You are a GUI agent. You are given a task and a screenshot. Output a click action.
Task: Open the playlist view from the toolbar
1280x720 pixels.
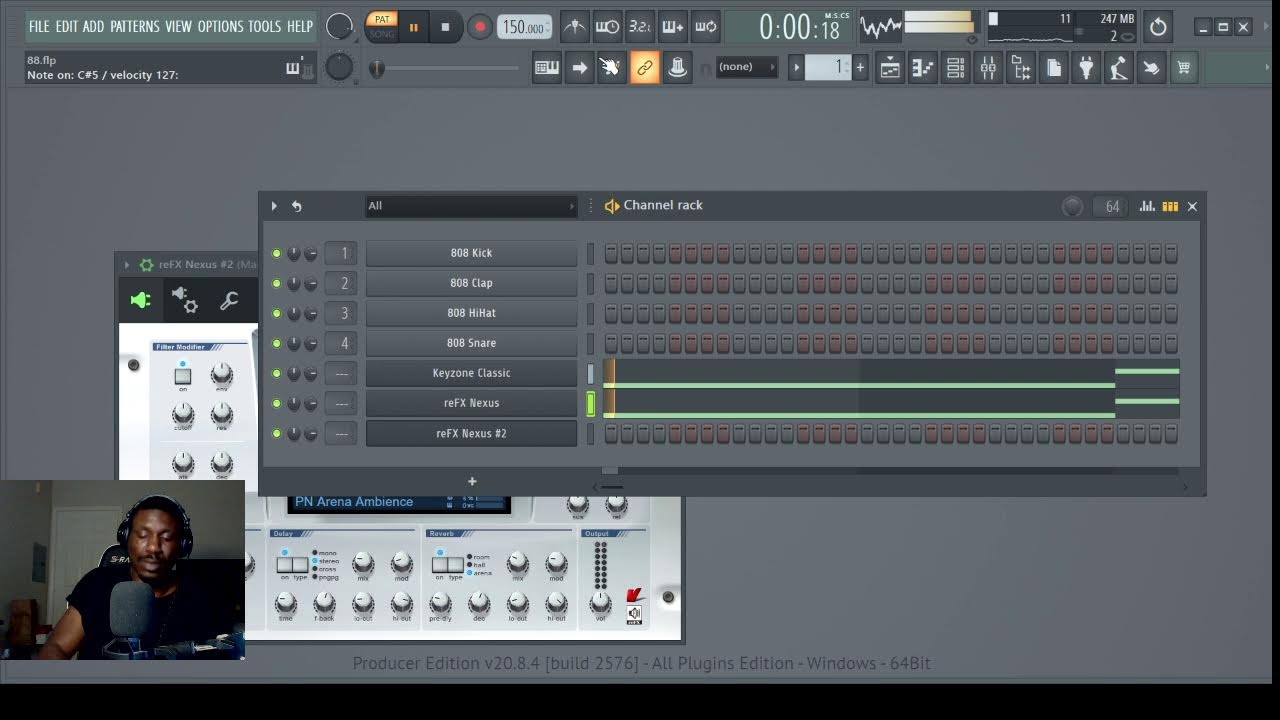click(x=890, y=68)
